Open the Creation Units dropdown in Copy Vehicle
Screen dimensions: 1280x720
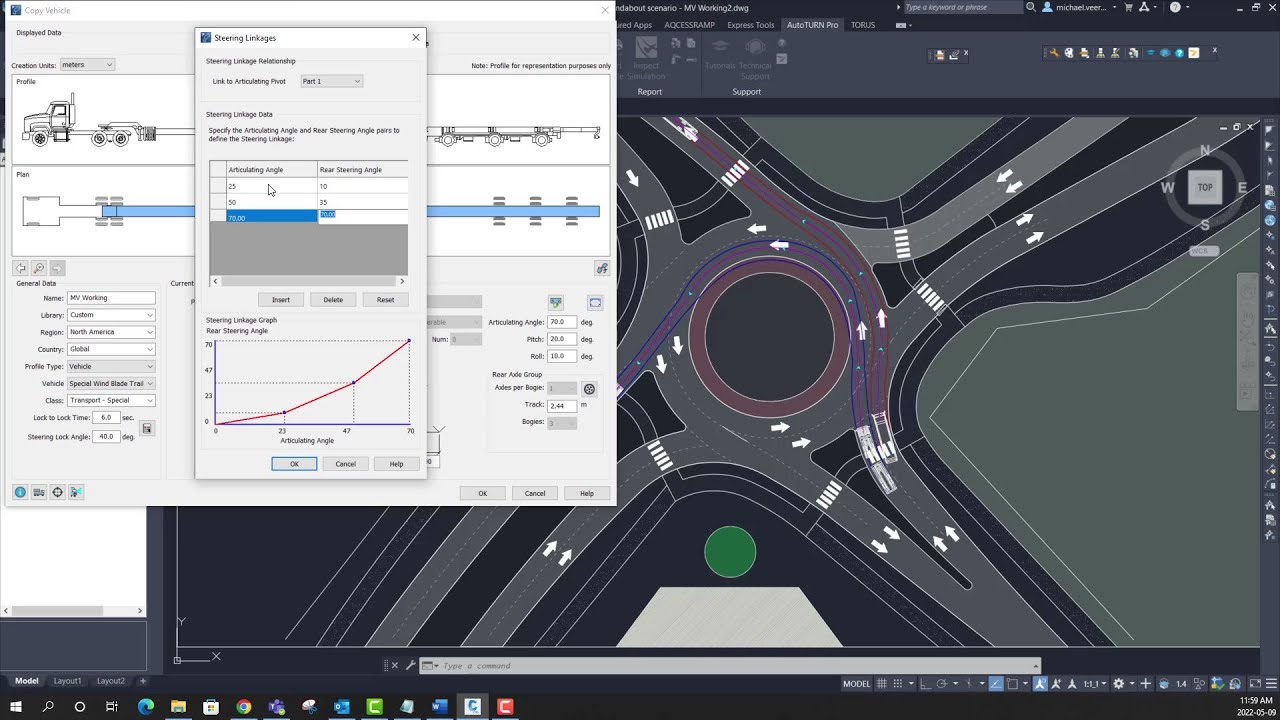tap(87, 65)
